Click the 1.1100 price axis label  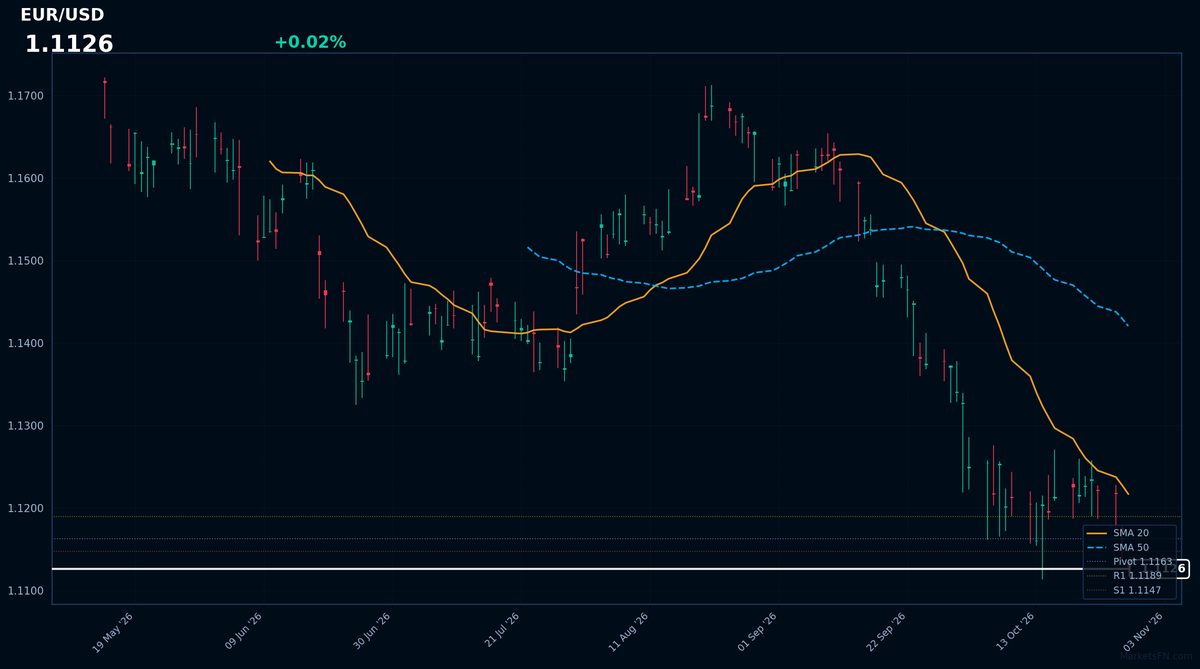pos(25,591)
